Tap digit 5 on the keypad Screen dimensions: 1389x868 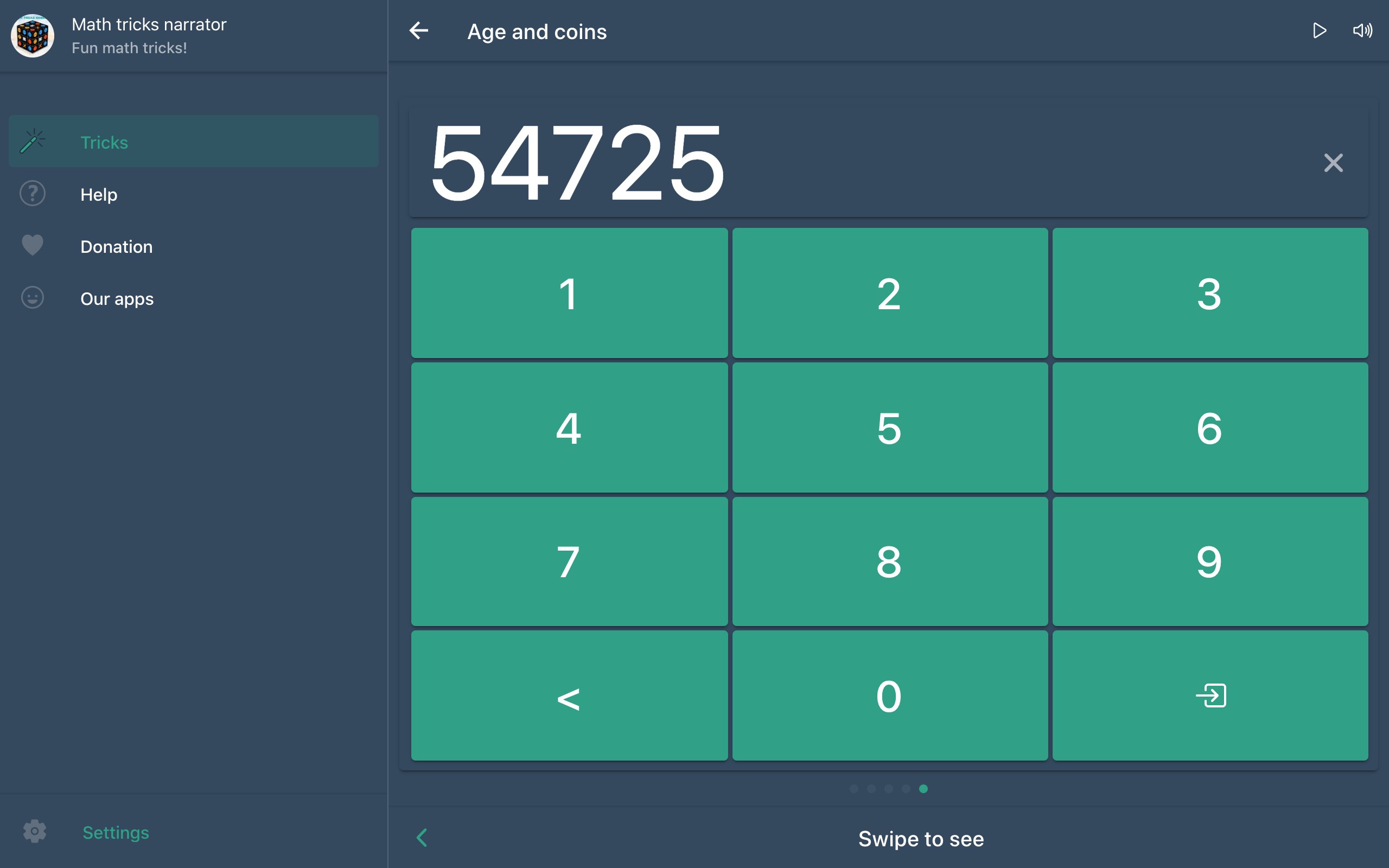coord(889,427)
